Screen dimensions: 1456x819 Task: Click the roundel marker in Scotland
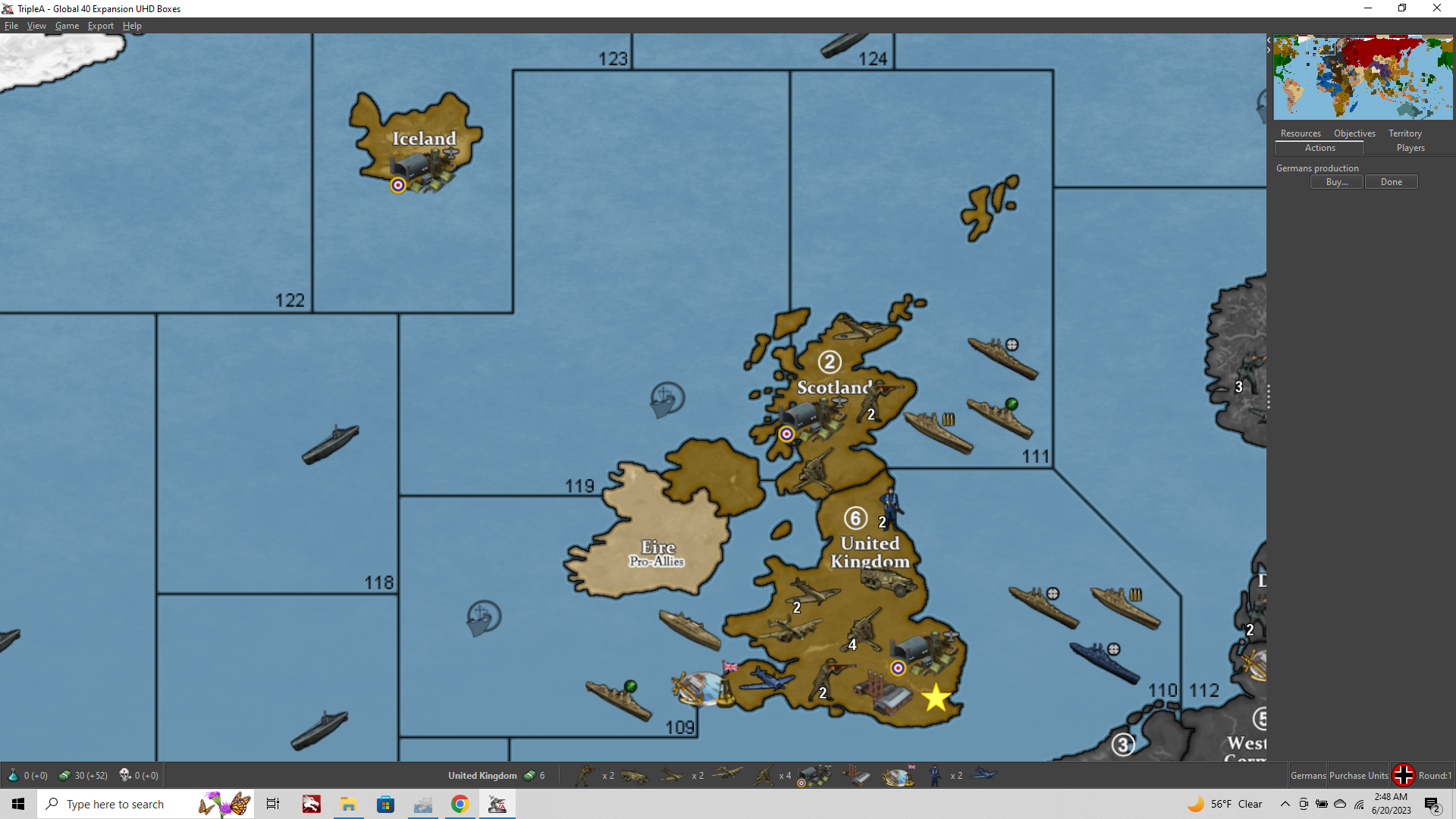786,434
